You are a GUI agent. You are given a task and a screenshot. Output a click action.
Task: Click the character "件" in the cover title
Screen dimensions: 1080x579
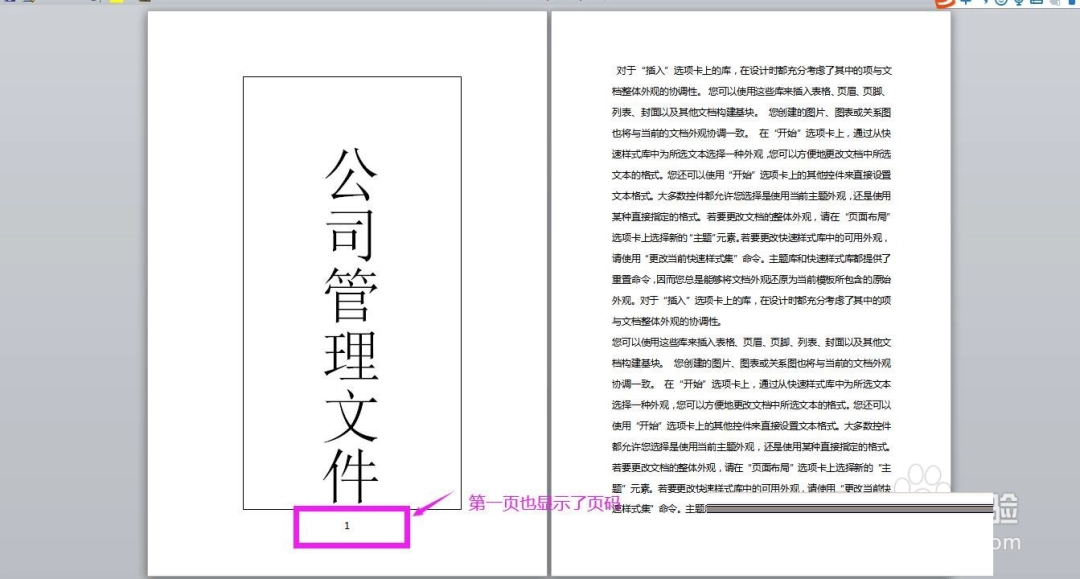351,476
